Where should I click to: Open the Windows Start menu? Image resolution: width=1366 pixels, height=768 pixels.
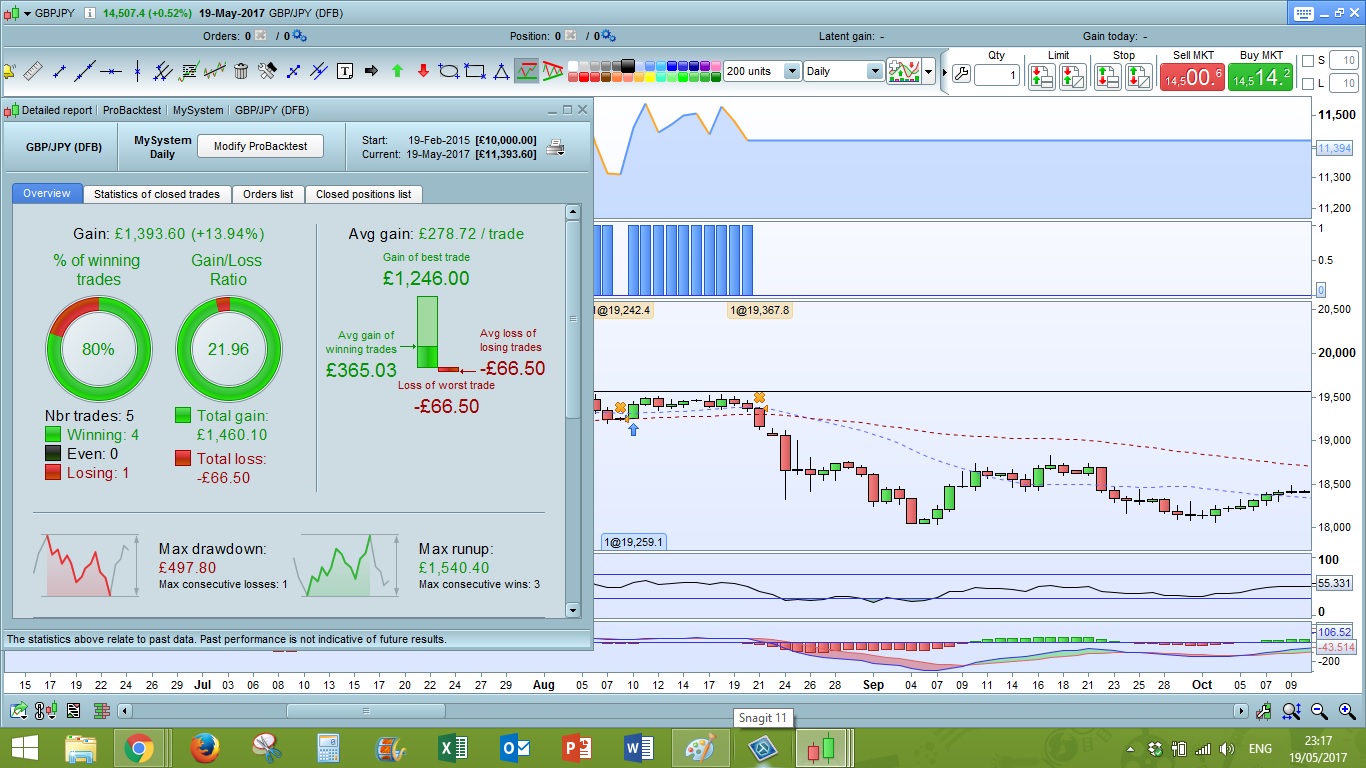[24, 748]
